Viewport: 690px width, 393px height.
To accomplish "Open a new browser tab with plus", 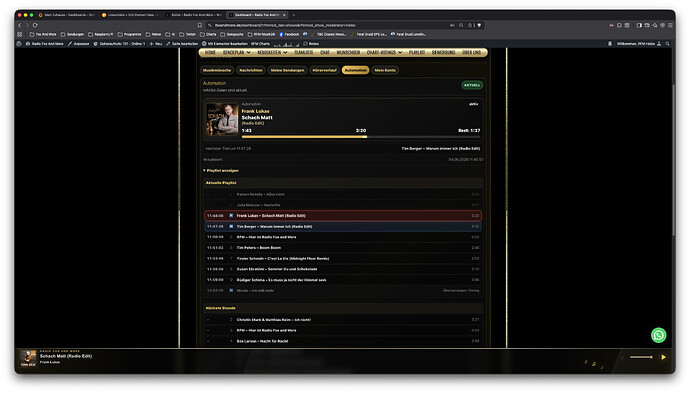I will coord(294,15).
